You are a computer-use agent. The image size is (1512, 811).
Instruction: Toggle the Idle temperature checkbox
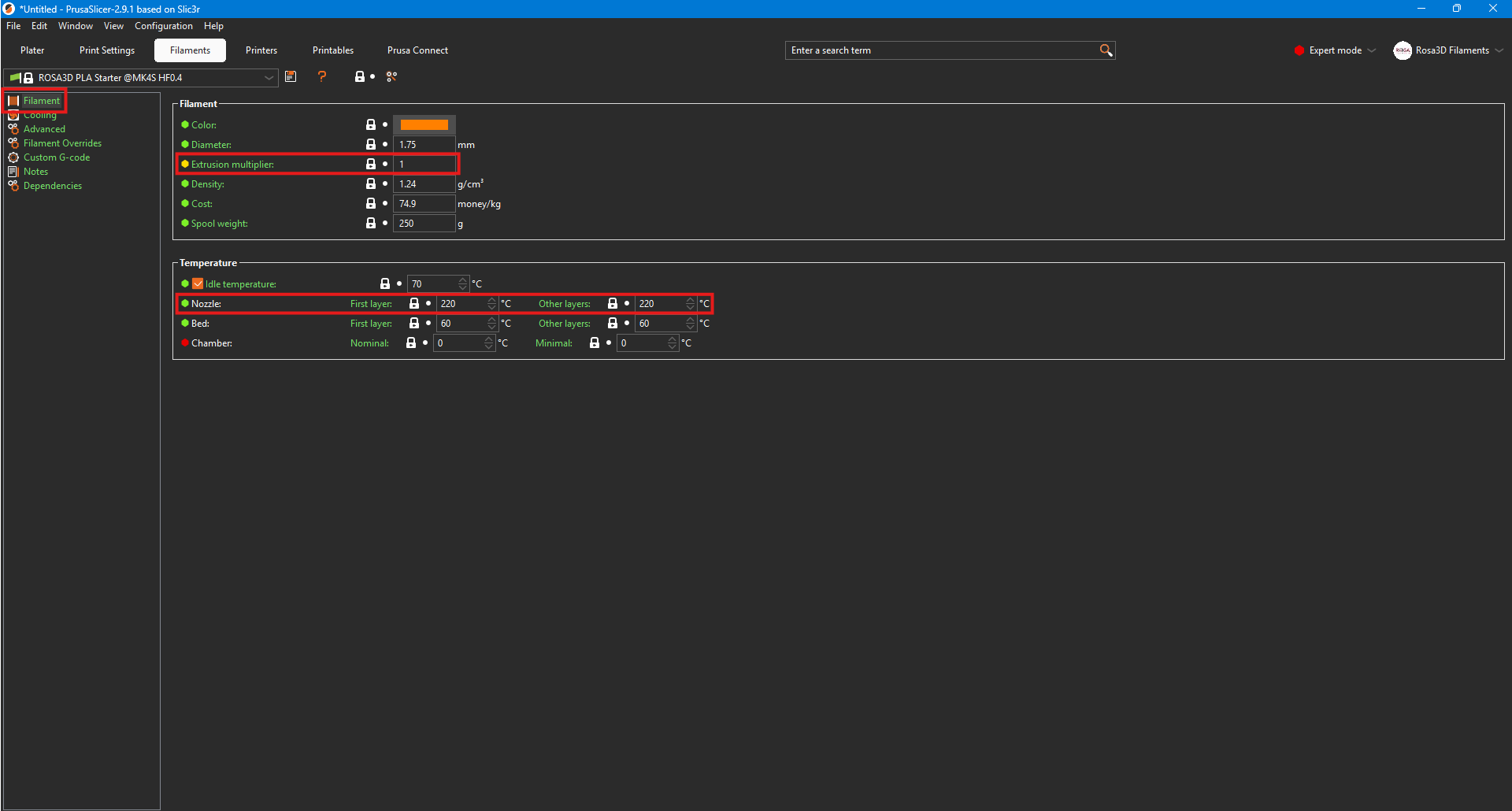point(198,283)
